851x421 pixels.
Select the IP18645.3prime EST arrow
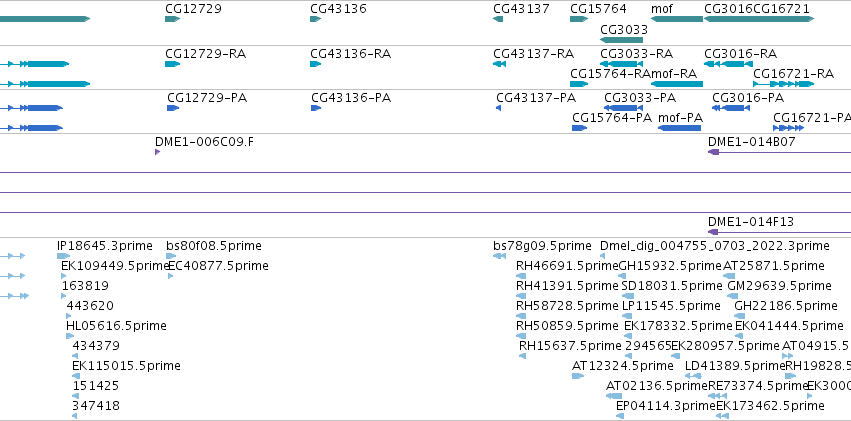click(x=63, y=256)
